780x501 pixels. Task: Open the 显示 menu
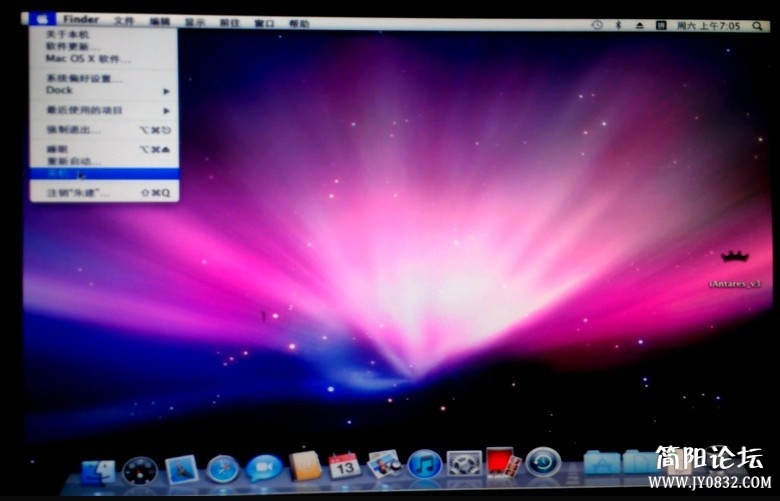[195, 22]
